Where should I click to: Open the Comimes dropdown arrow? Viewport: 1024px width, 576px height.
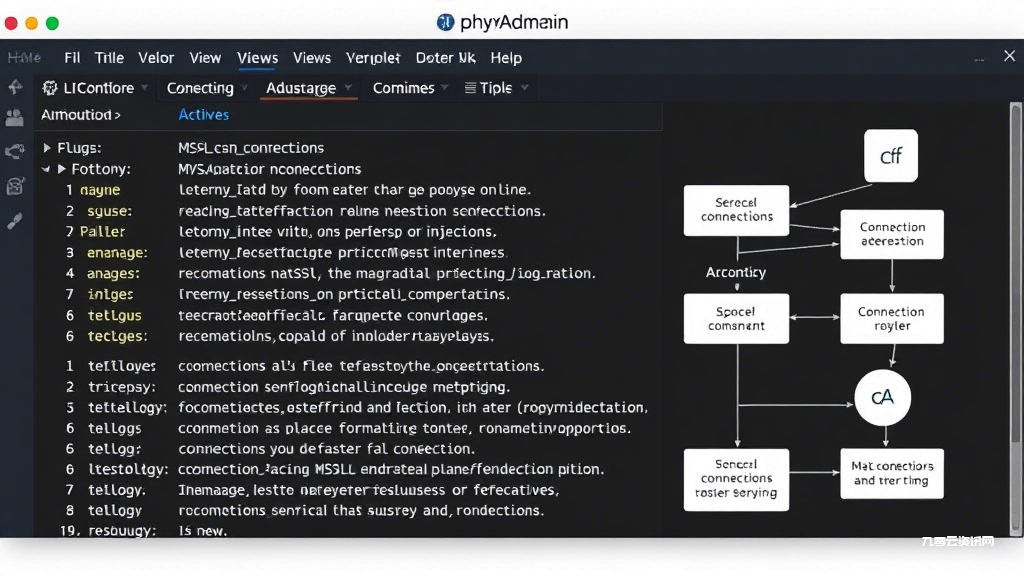coord(445,88)
